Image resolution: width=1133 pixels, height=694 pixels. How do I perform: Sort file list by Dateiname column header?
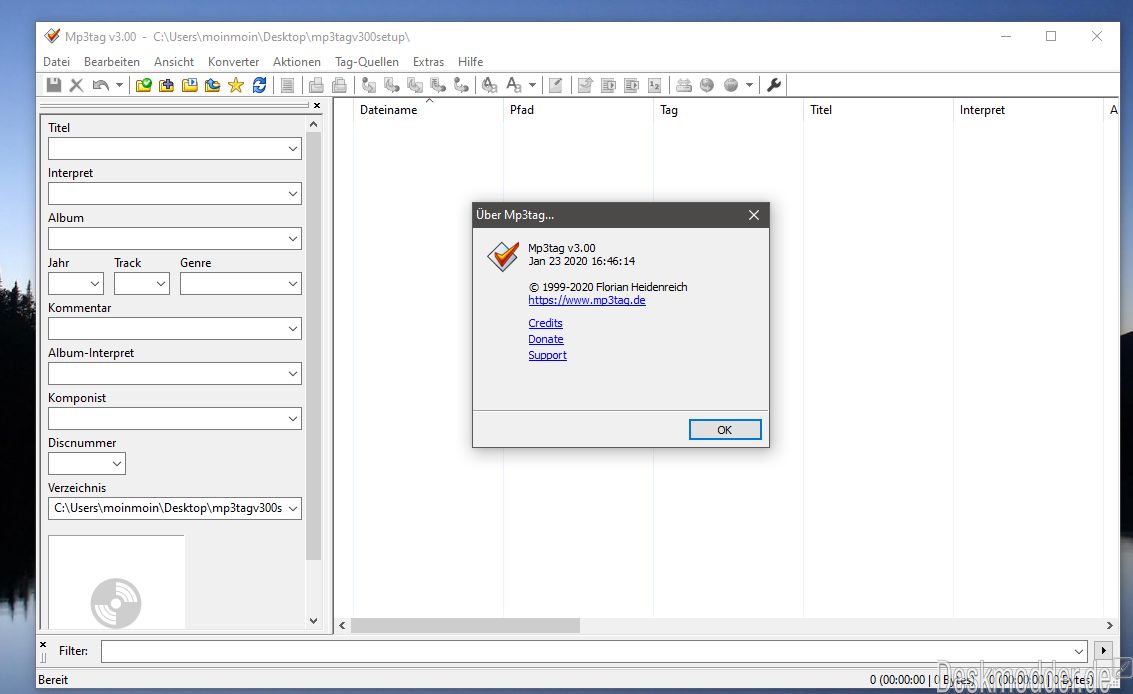pyautogui.click(x=428, y=110)
